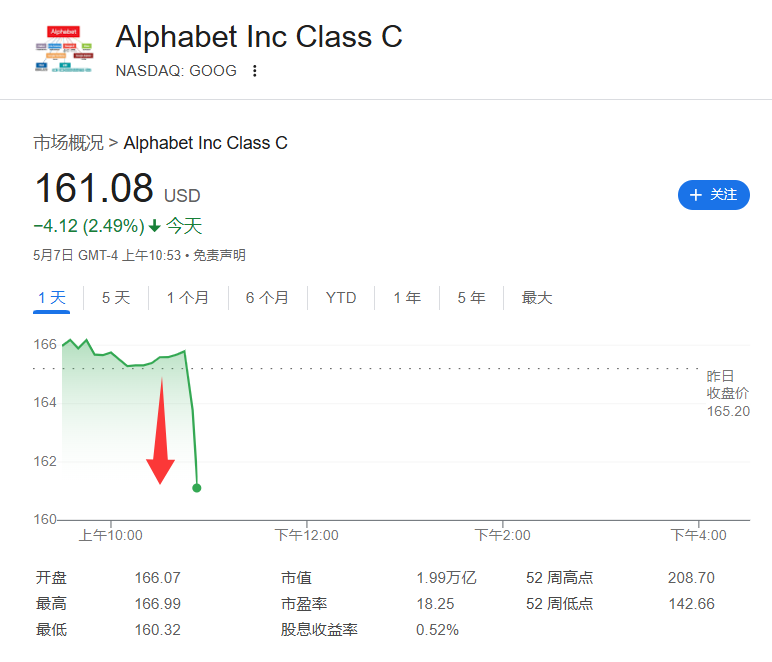Follow the stock with 关注 button
The image size is (772, 662).
[x=713, y=195]
